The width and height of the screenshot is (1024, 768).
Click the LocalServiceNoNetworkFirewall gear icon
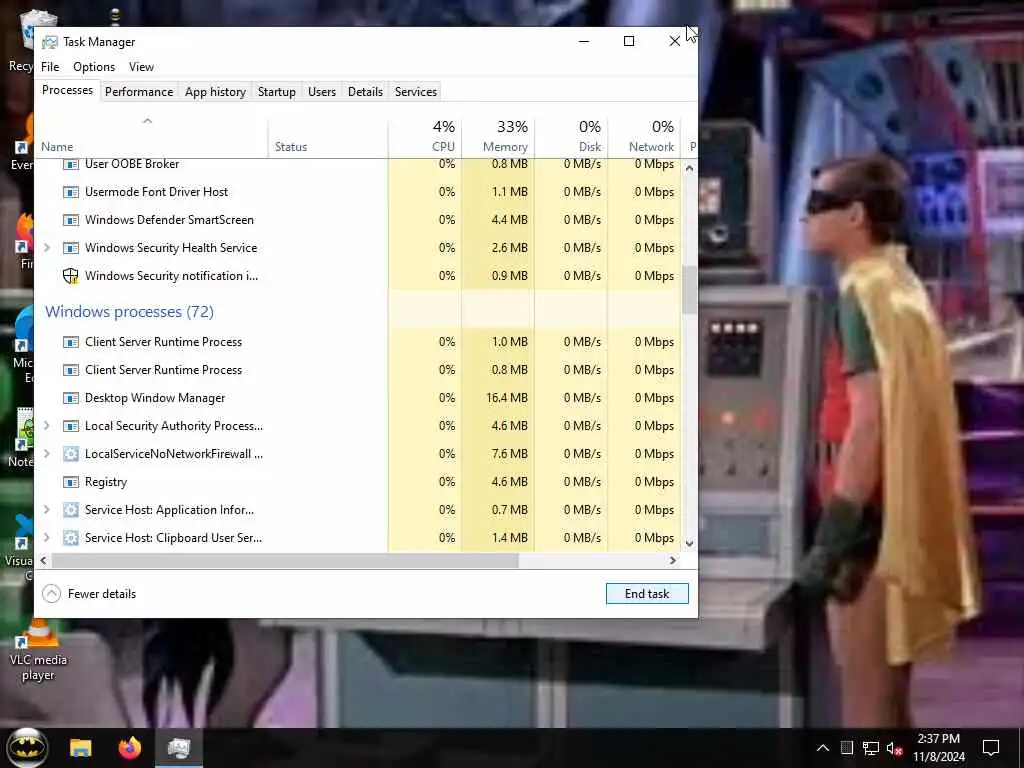point(71,454)
